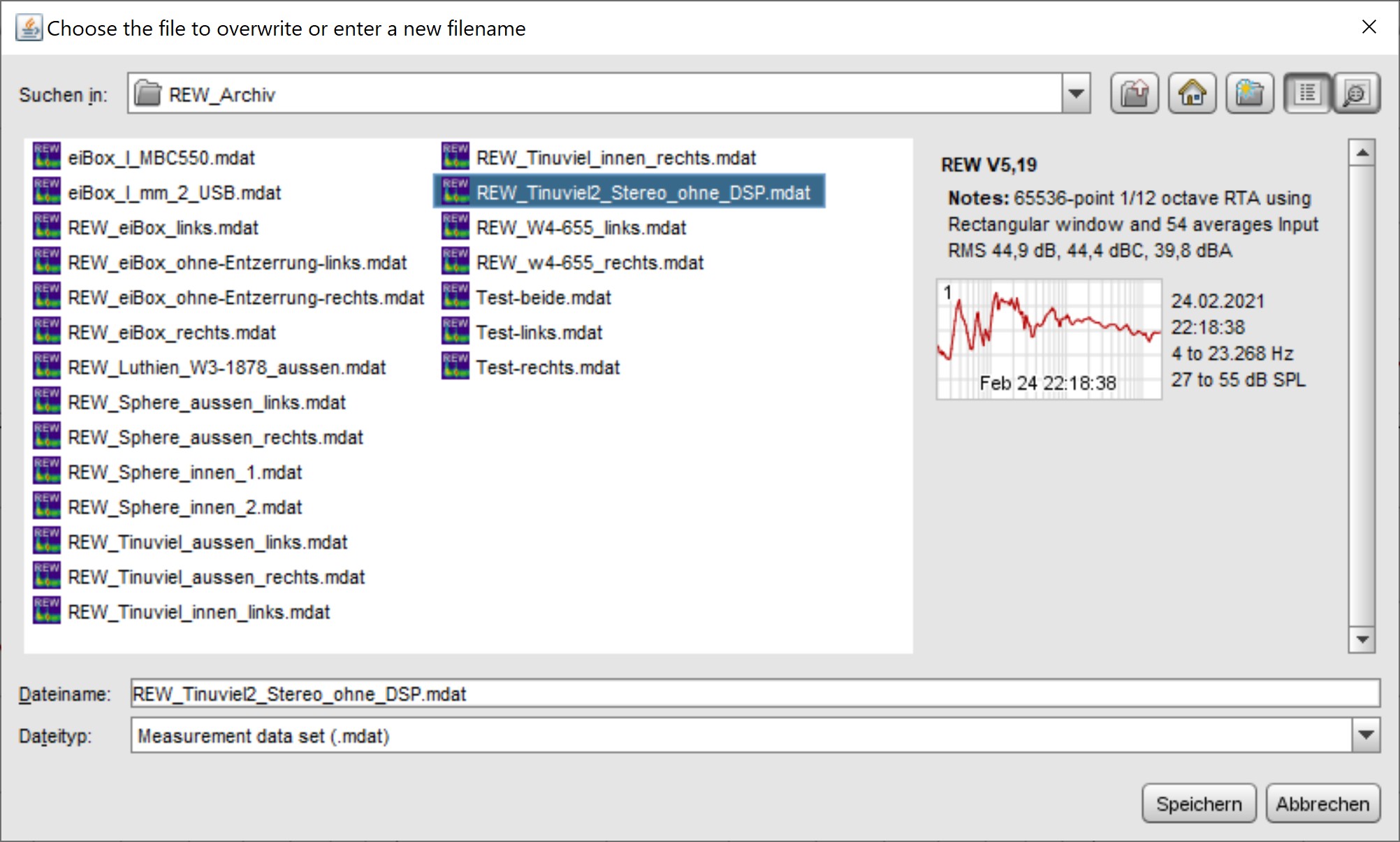Screen dimensions: 1400x842
Task: Switch to List view
Action: (1307, 93)
